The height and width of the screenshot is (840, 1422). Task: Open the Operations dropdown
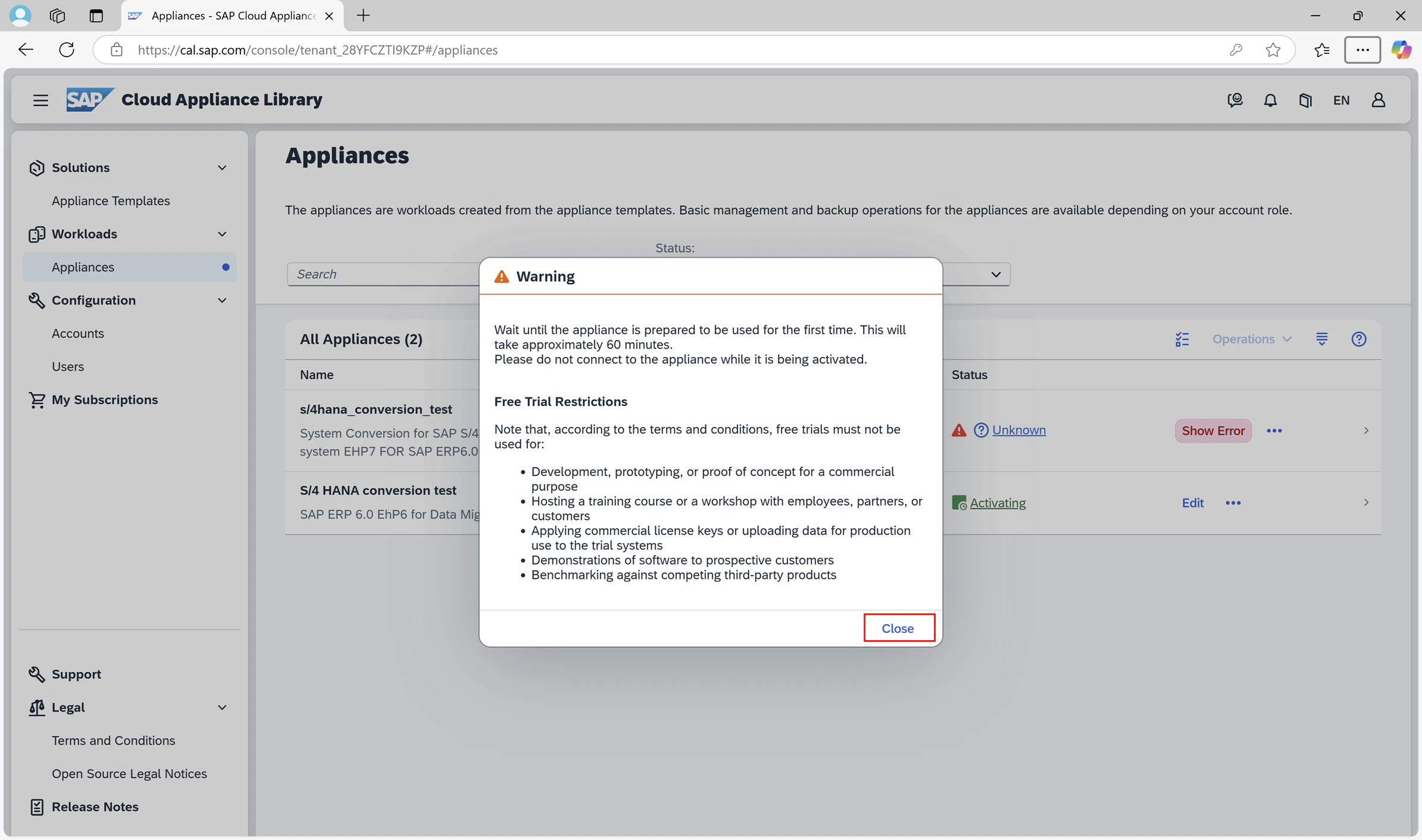(1252, 339)
